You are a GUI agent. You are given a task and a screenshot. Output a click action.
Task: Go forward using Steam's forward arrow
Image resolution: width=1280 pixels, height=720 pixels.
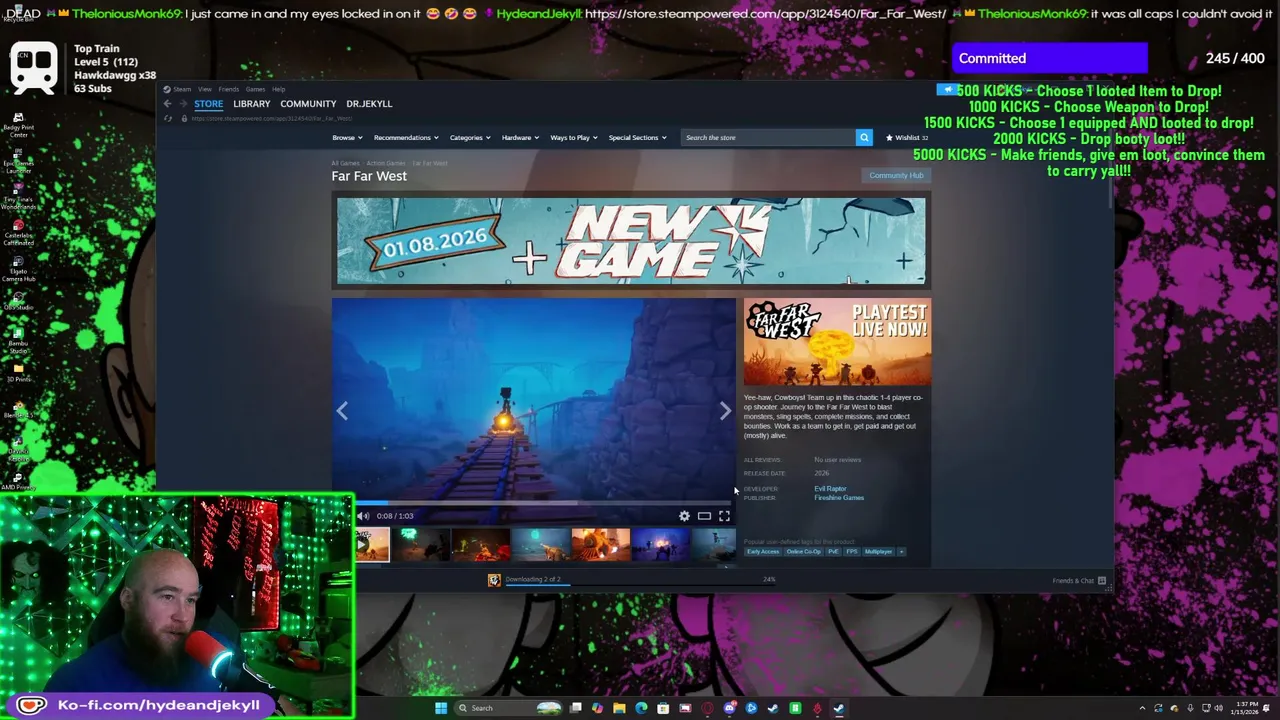[x=182, y=104]
